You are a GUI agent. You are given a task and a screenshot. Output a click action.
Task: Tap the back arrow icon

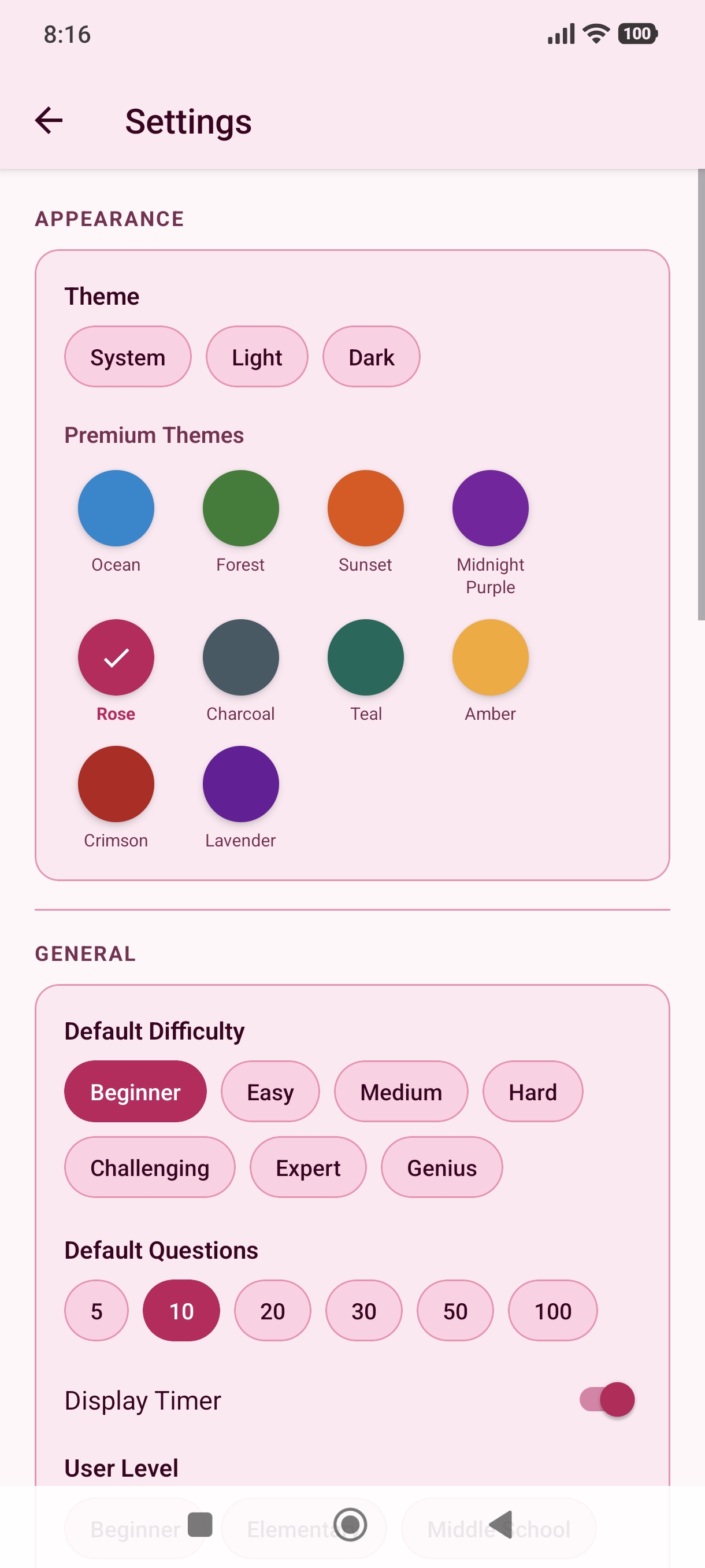click(49, 120)
